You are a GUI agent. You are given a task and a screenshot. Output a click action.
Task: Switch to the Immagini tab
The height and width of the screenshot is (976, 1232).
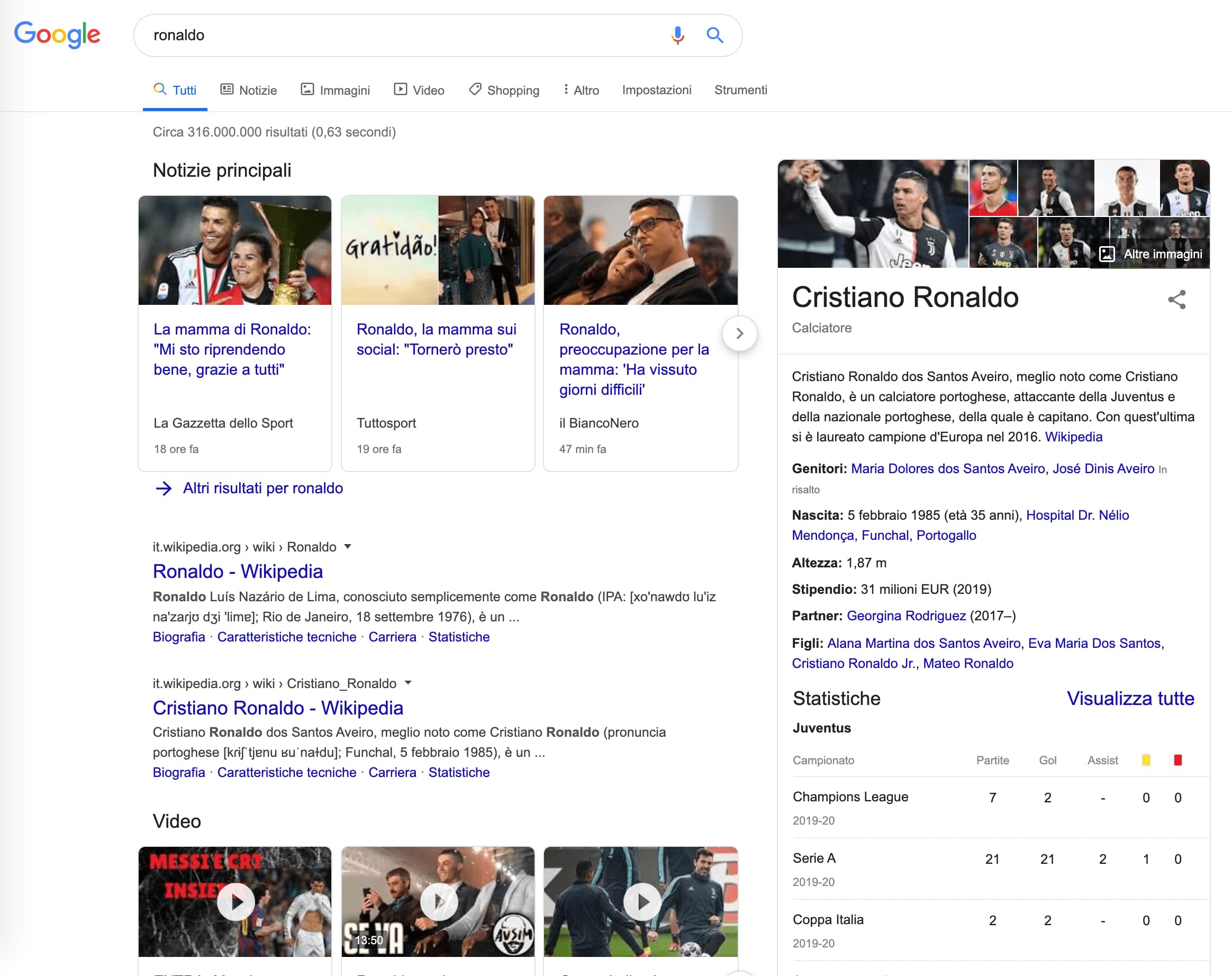(336, 91)
